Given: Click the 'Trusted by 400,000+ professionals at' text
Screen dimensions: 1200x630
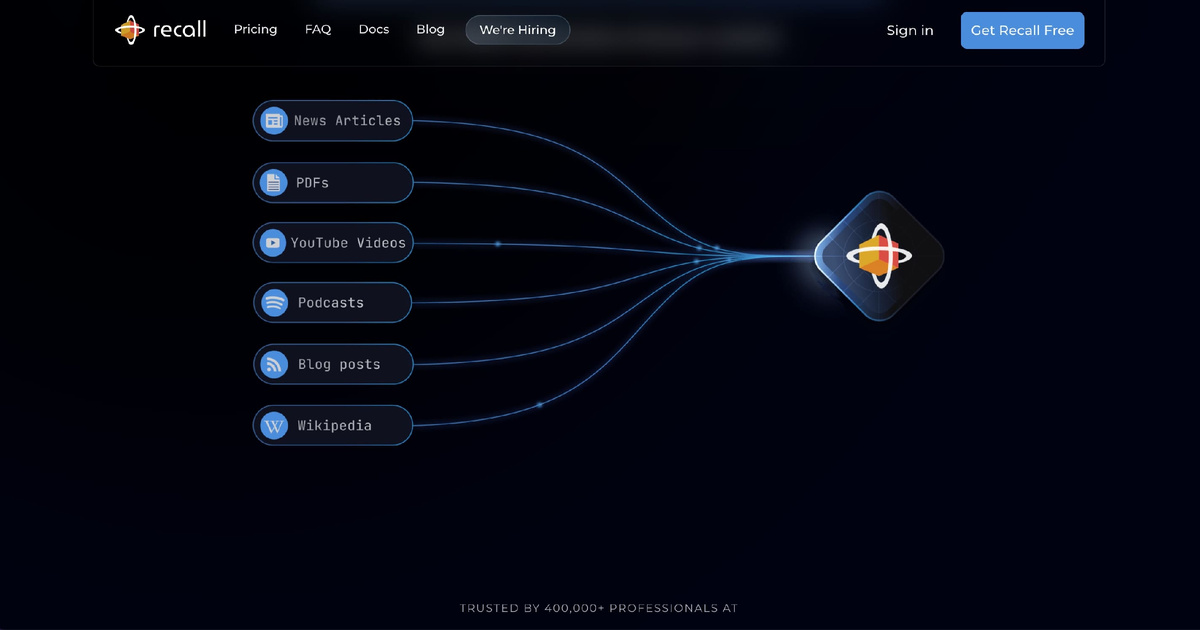Looking at the screenshot, I should click(x=599, y=608).
